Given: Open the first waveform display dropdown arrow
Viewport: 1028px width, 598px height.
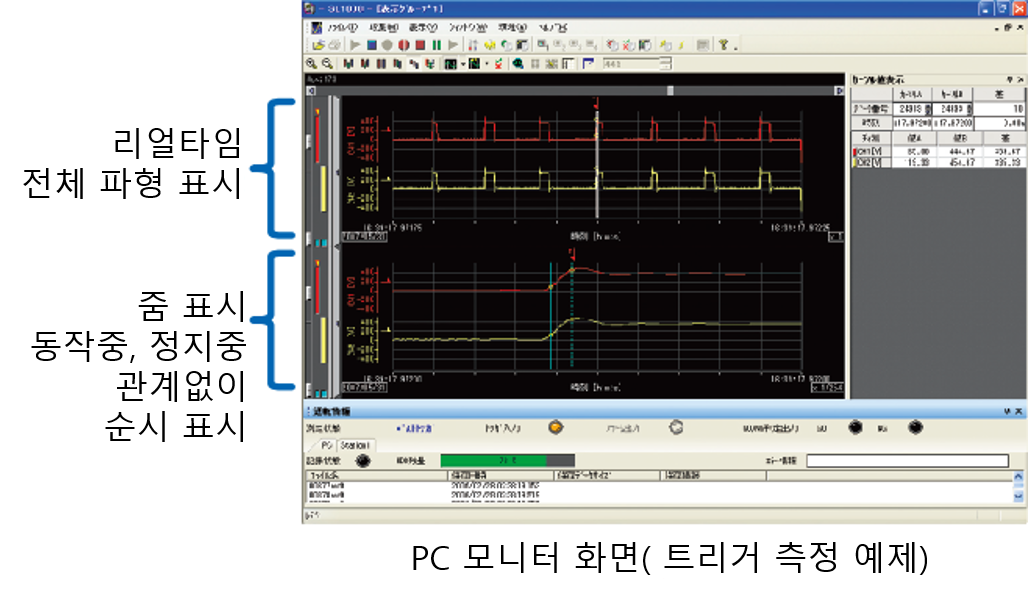Looking at the screenshot, I should tap(463, 64).
